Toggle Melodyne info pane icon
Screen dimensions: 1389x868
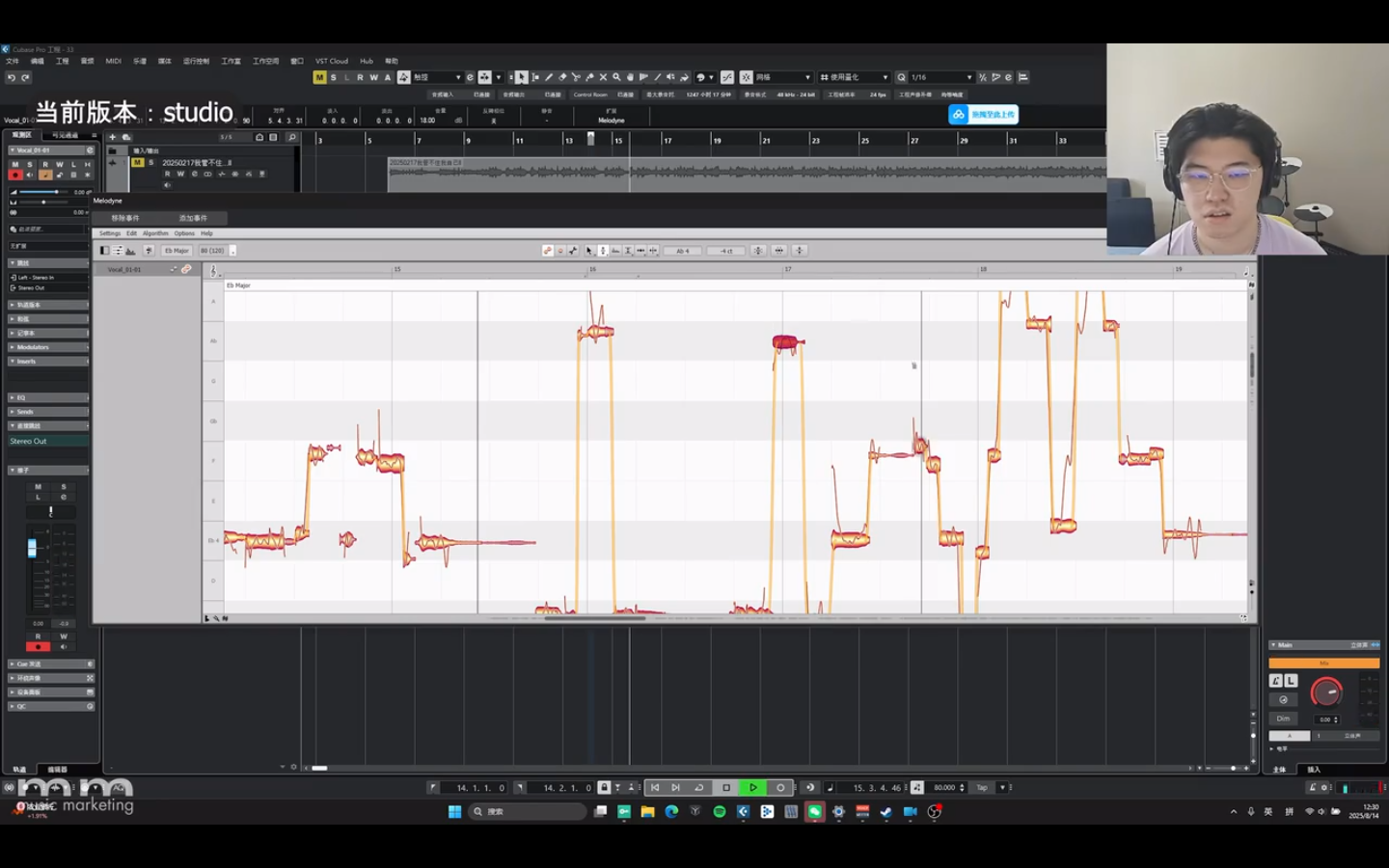click(104, 251)
